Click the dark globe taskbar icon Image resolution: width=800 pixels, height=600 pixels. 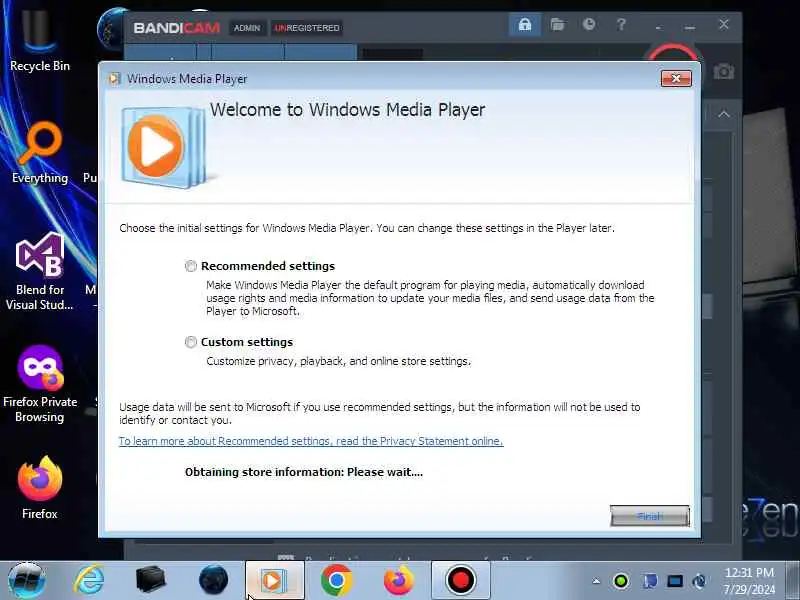[213, 580]
